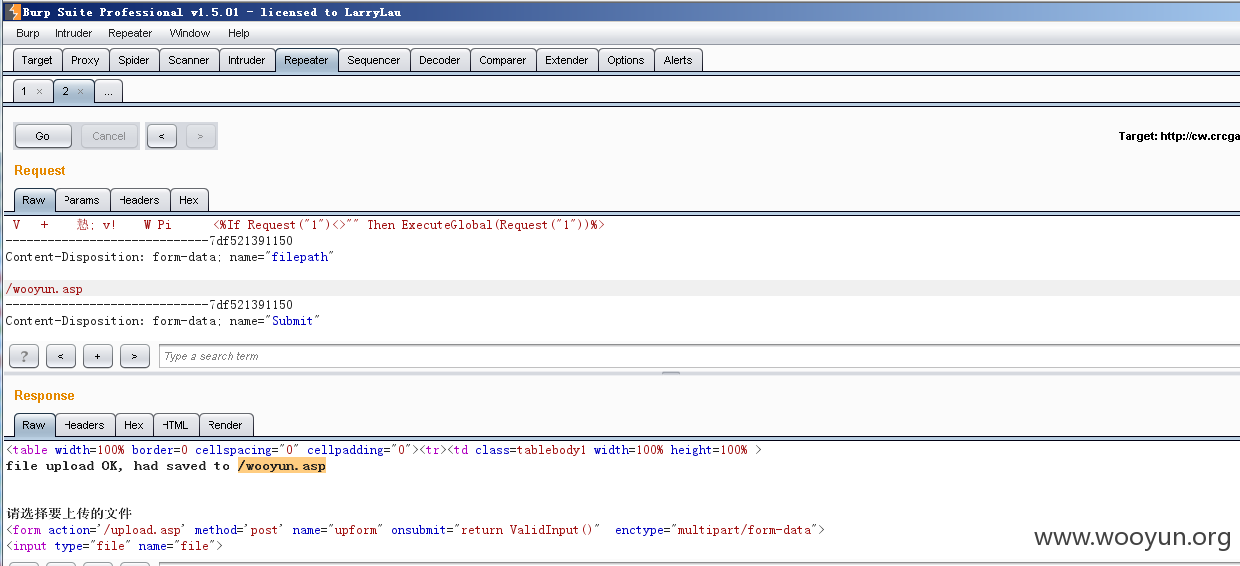This screenshot has height=566, width=1240.
Task: Click the /wooyun.asp filepath value in request
Action: (x=44, y=289)
